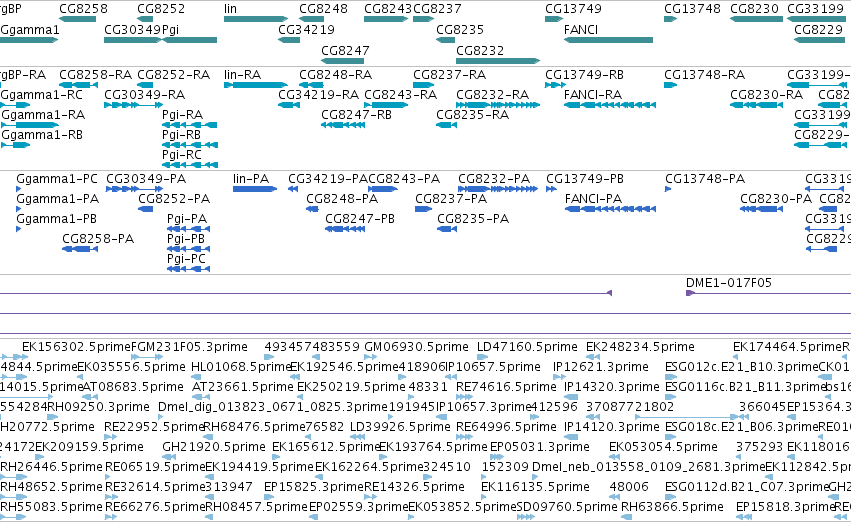Viewport: 851px width, 522px height.
Task: Click the CG8258-PA protein label
Action: (98, 239)
